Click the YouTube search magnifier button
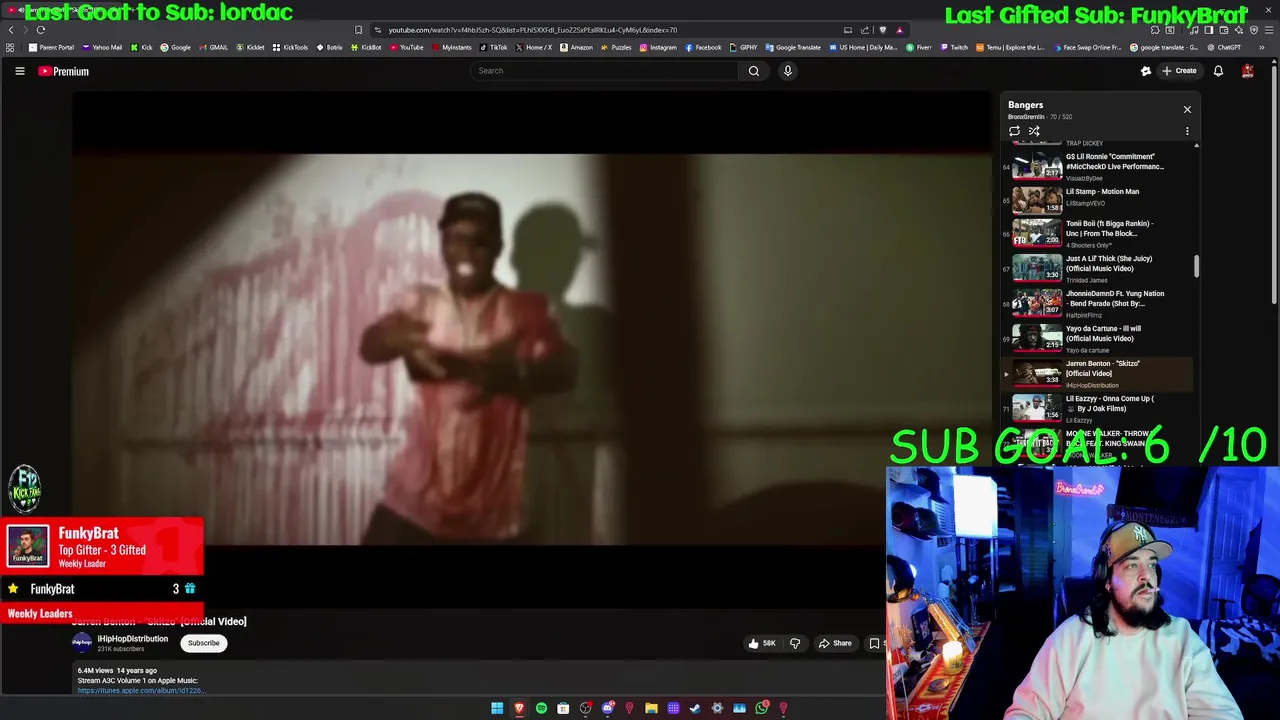Screen dimensions: 1280x720 (x=754, y=71)
